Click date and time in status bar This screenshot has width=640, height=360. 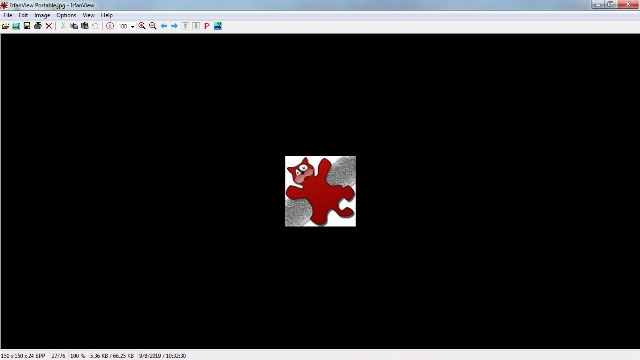(162, 356)
